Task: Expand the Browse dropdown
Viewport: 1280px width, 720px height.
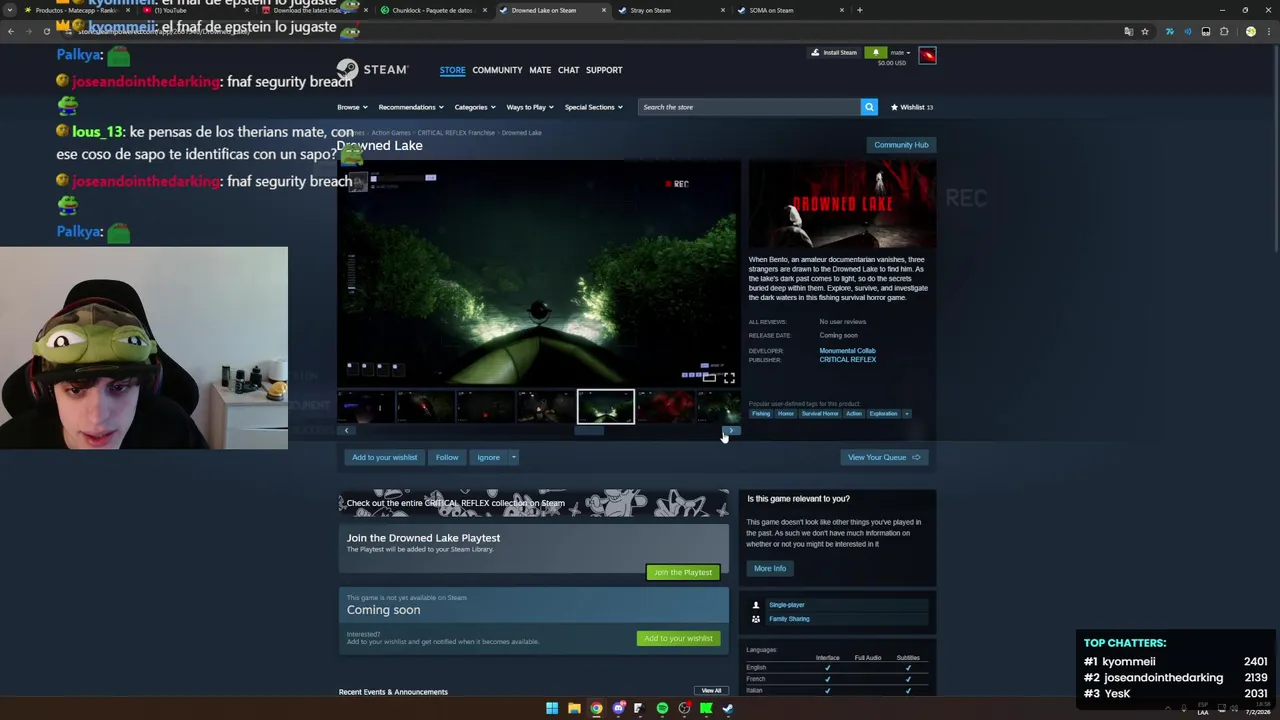Action: tap(352, 107)
